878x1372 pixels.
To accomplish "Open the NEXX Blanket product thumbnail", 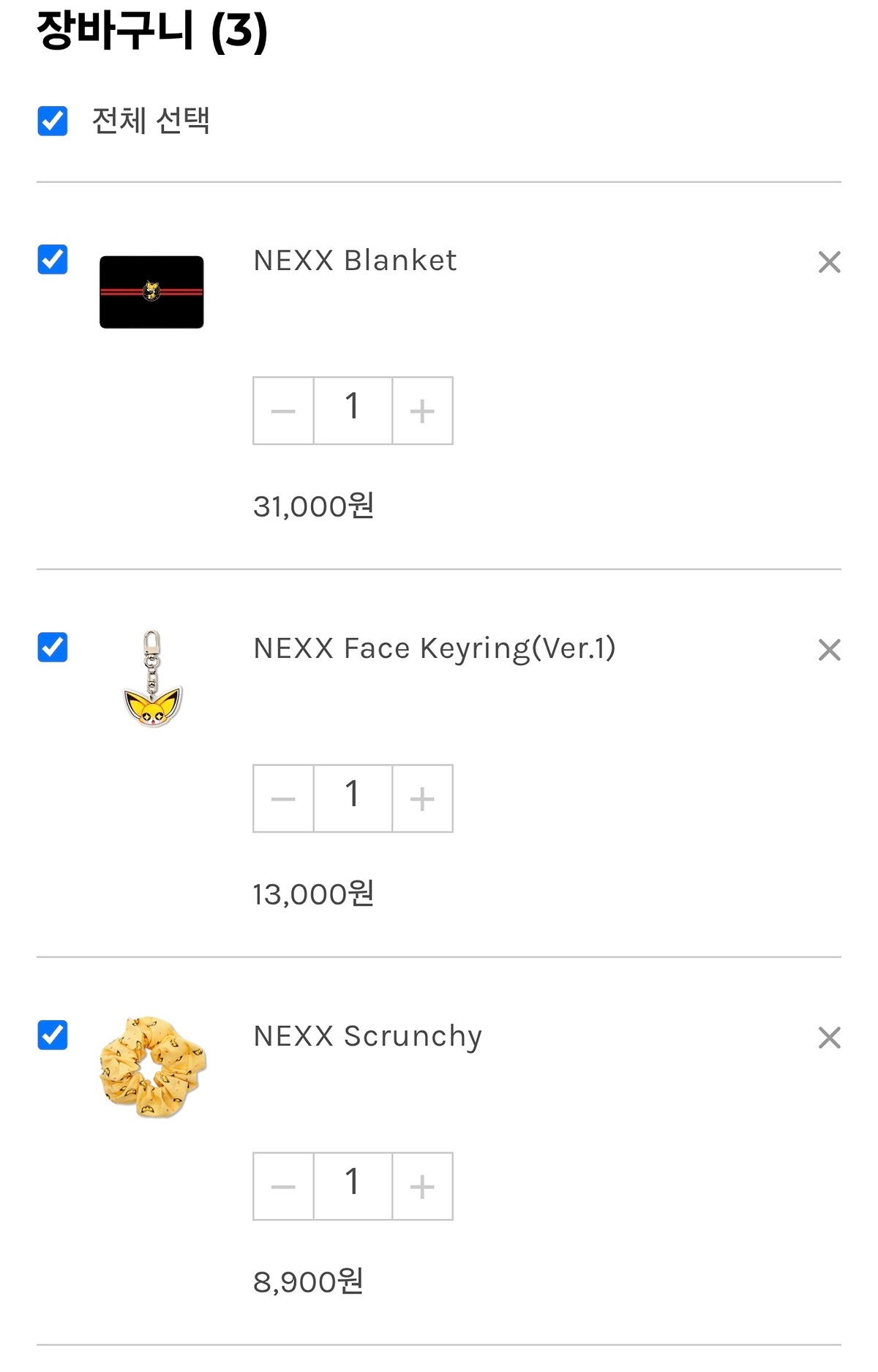I will [x=151, y=292].
